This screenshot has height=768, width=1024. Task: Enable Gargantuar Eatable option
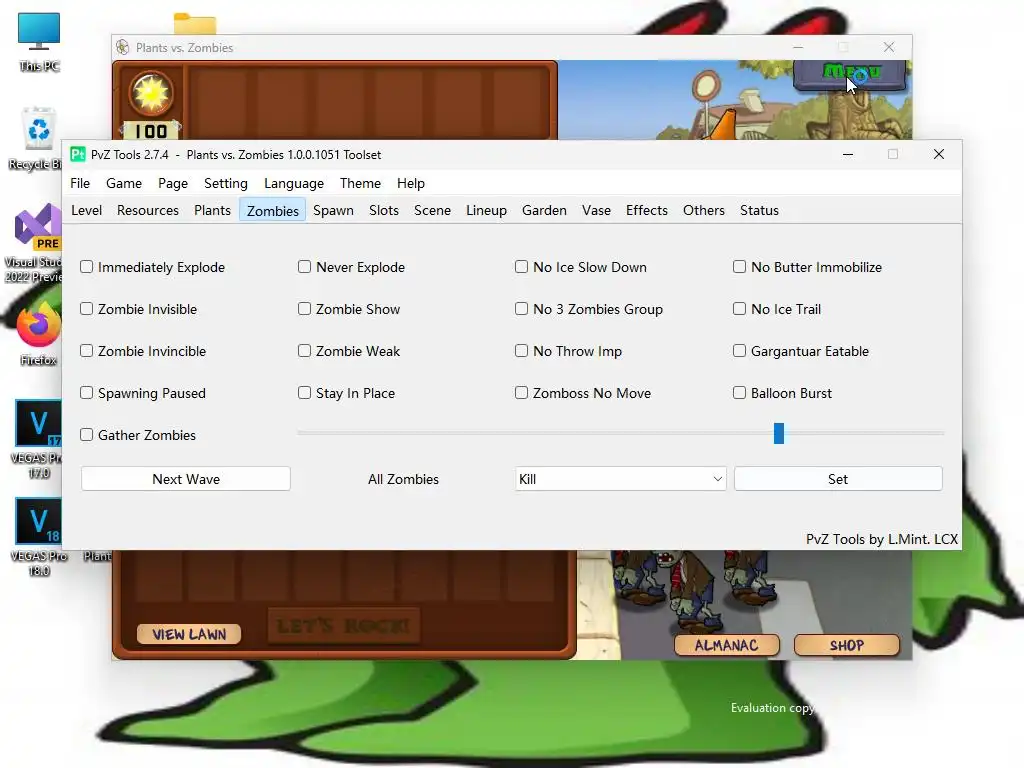(x=739, y=351)
